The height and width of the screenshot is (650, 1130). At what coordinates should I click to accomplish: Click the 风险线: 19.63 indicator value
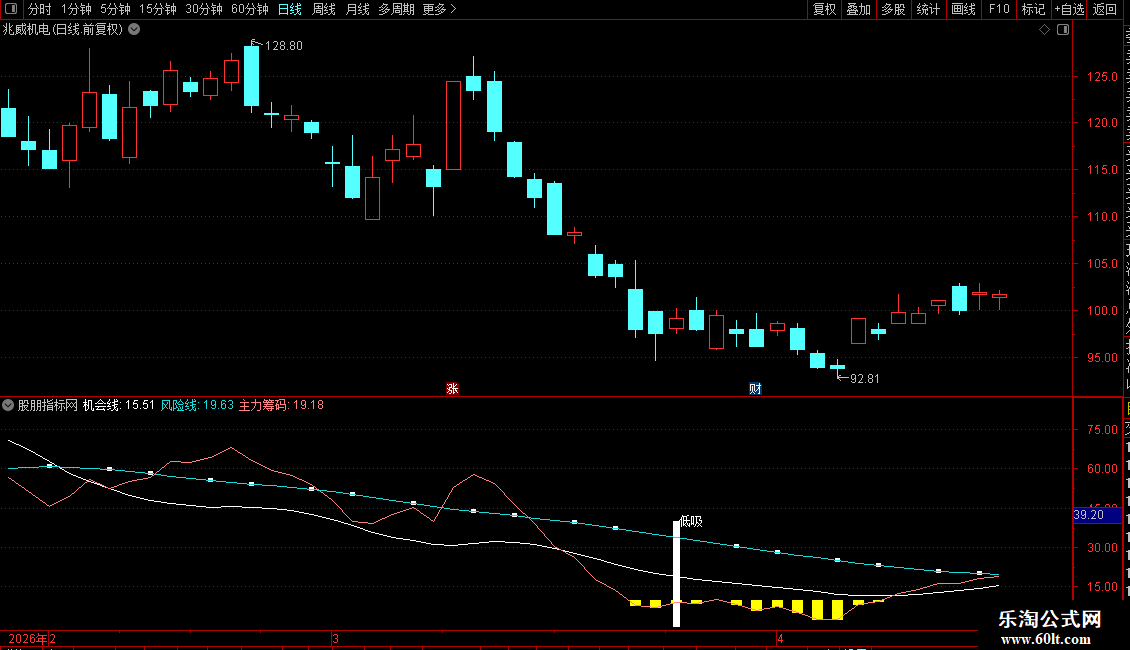(x=197, y=405)
